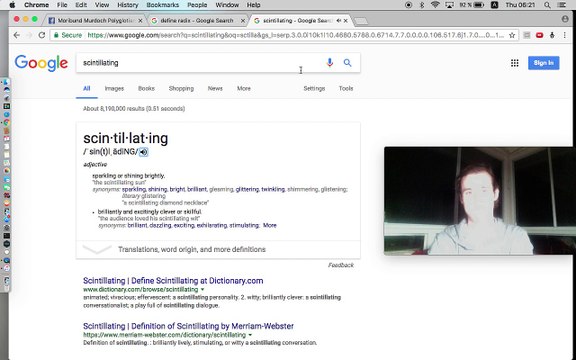
Task: Reload the current page
Action: tap(42, 35)
